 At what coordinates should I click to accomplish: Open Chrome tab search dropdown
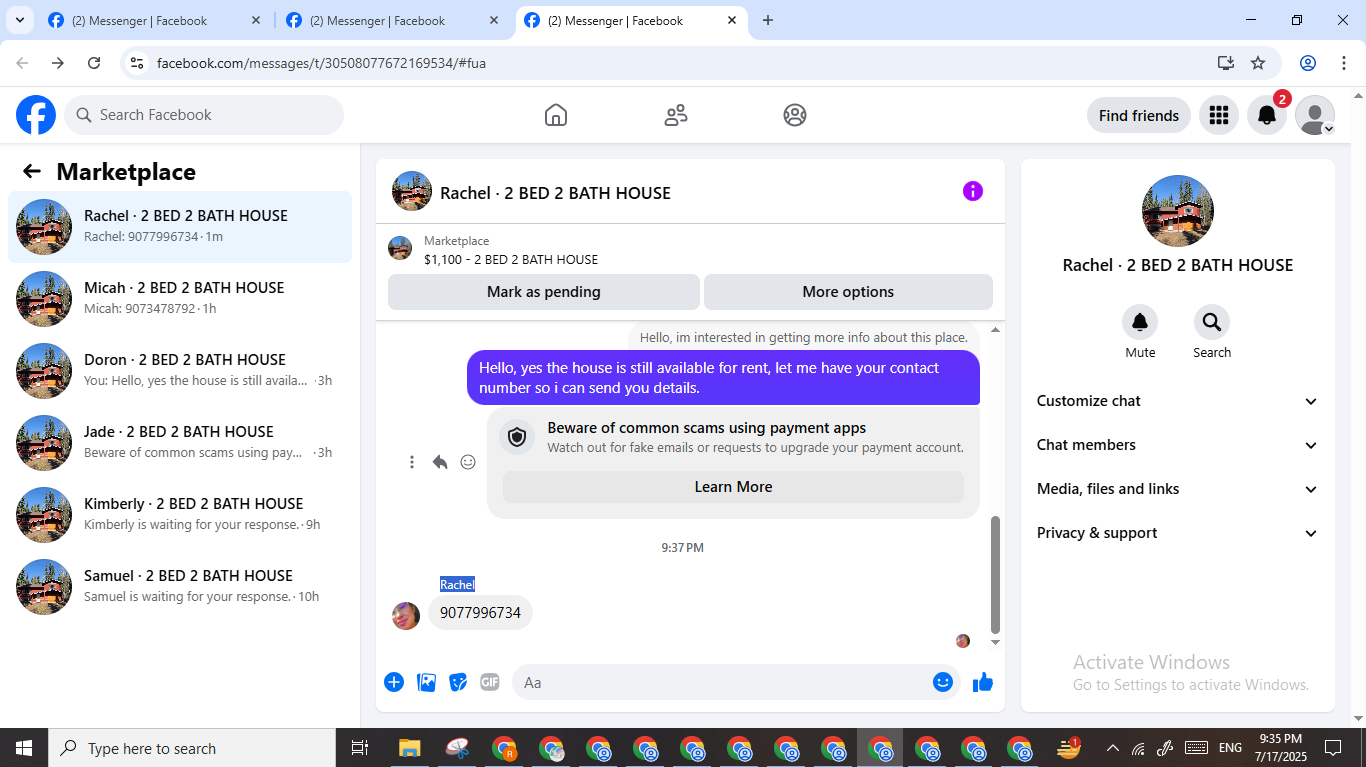click(20, 20)
